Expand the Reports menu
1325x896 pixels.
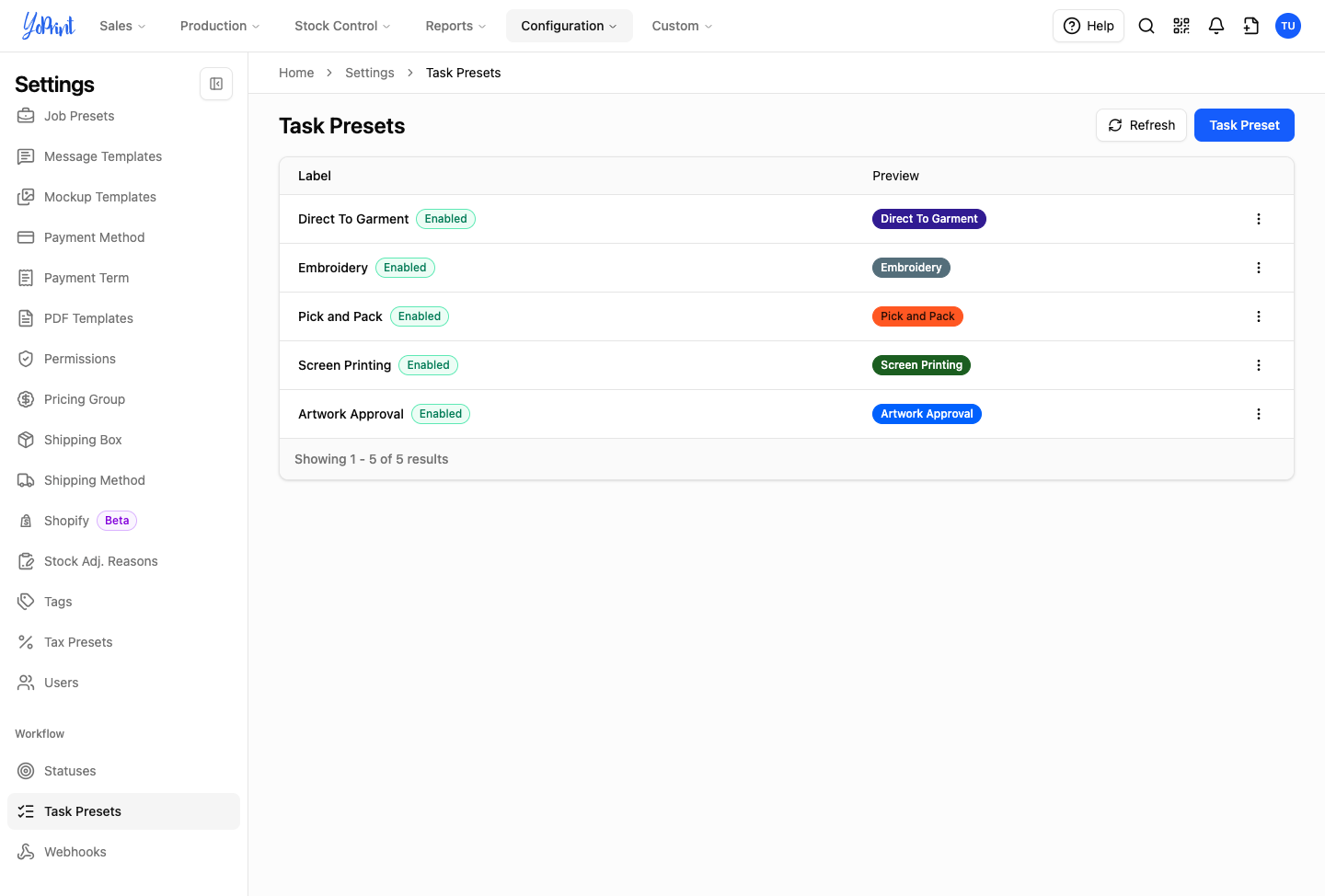[x=455, y=26]
